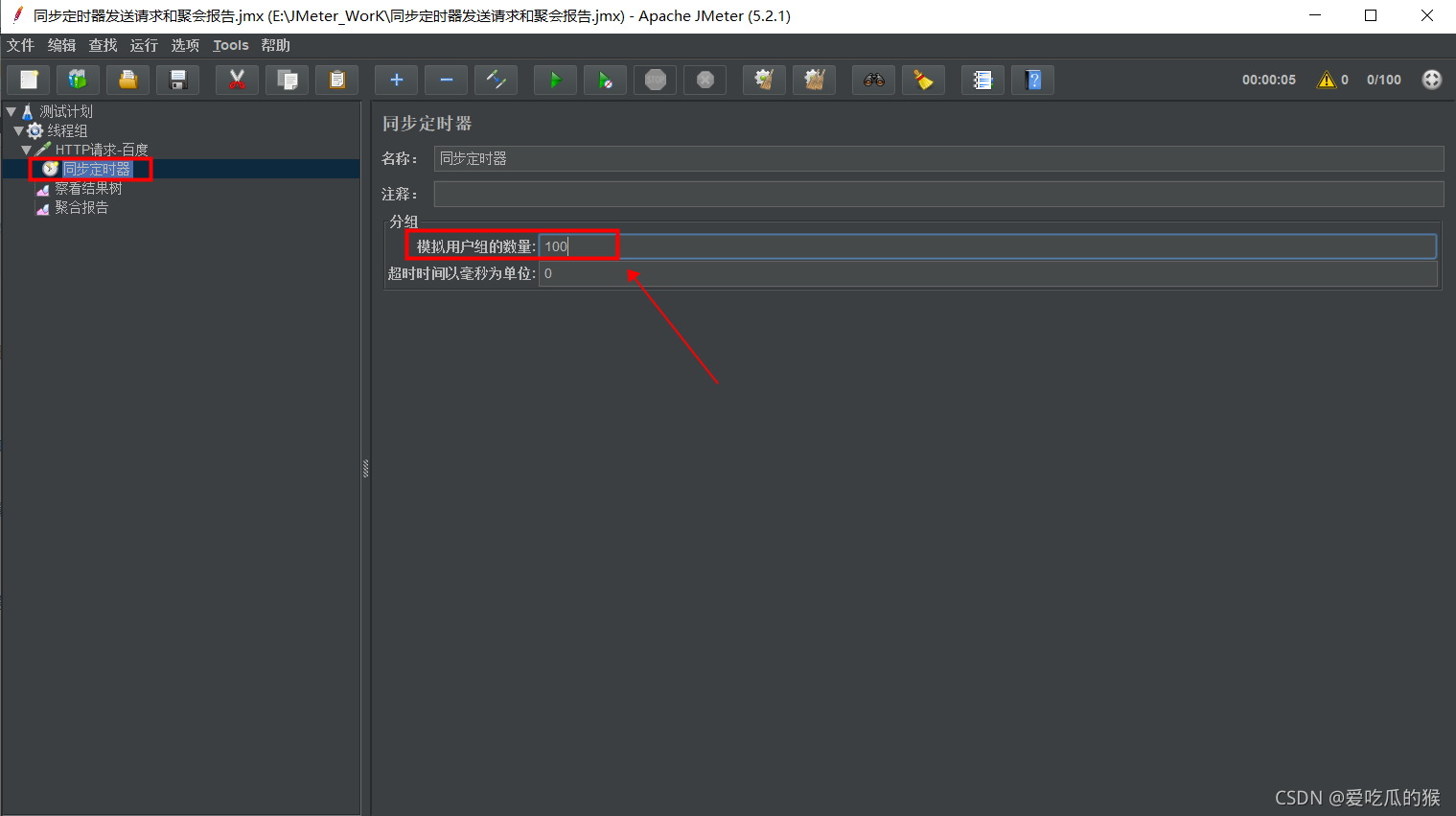Collapse all nodes with minus icon

(x=447, y=80)
